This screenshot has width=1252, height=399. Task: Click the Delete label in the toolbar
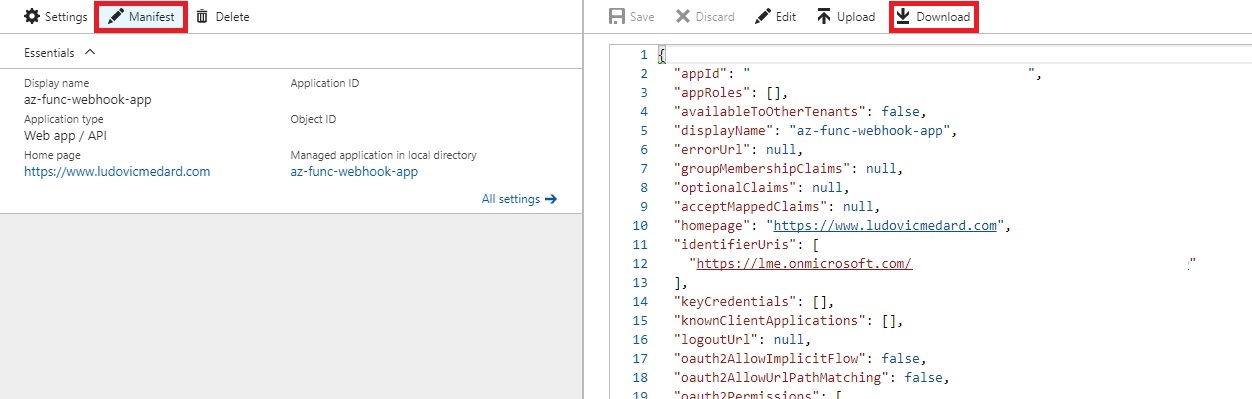click(232, 17)
